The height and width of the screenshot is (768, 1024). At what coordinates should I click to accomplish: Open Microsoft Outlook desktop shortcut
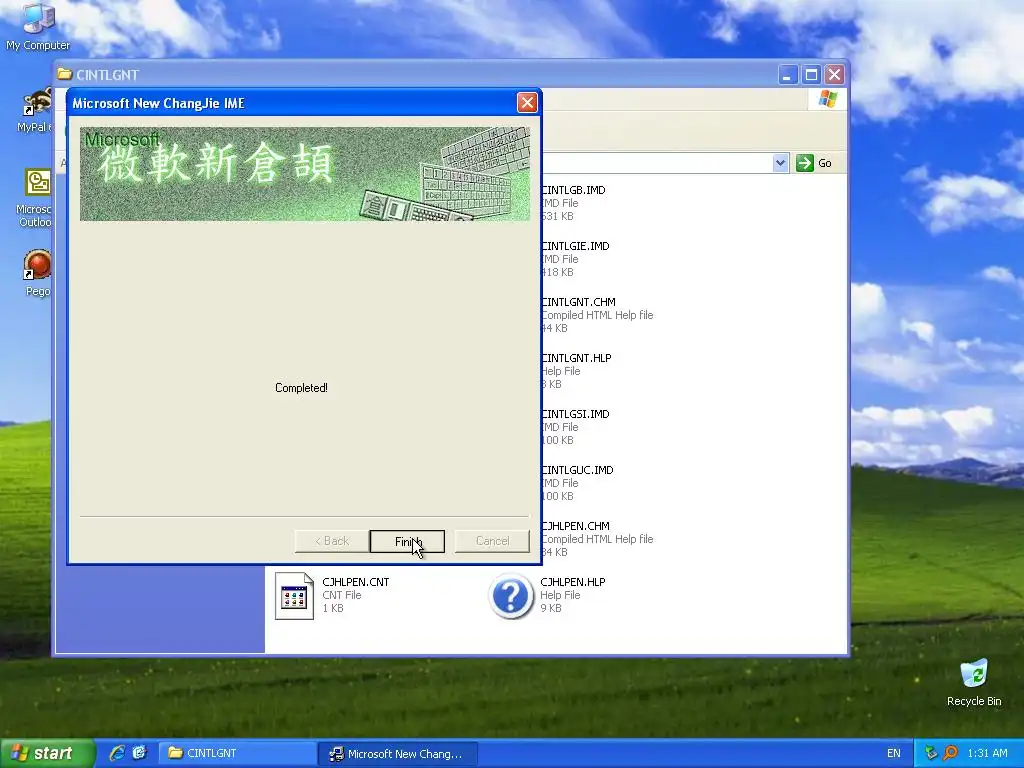pos(36,197)
